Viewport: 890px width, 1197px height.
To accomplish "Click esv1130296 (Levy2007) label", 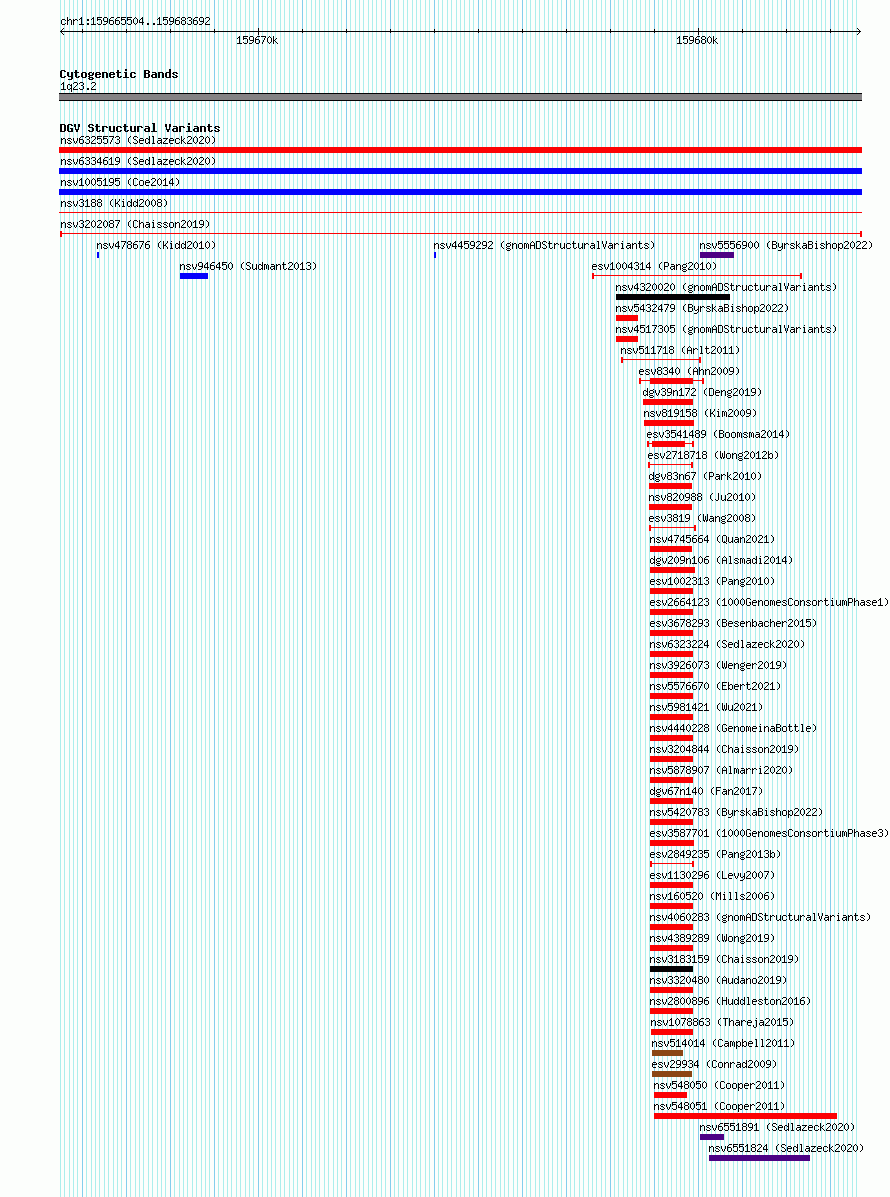I will pos(712,875).
